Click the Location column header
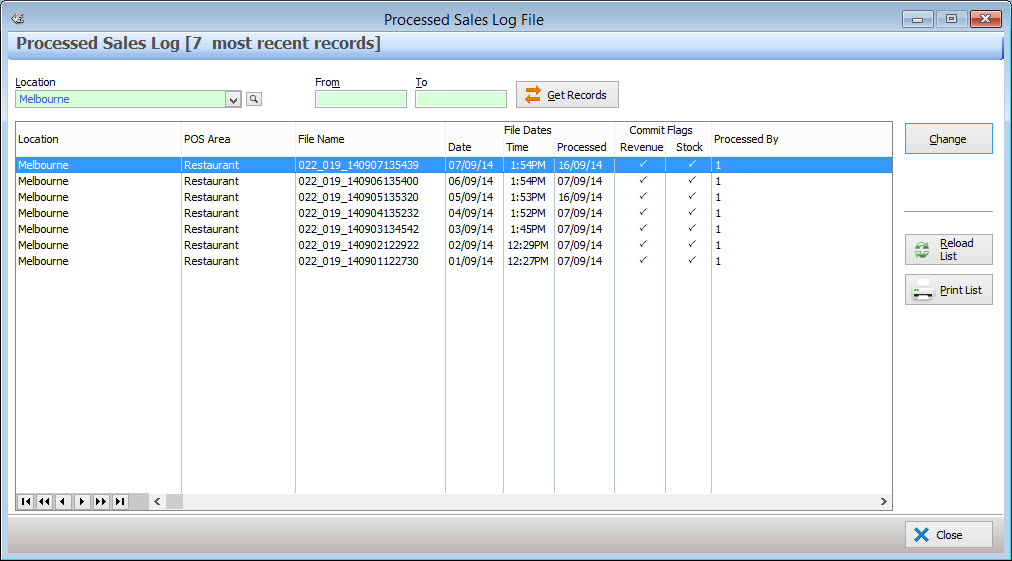 coord(38,139)
